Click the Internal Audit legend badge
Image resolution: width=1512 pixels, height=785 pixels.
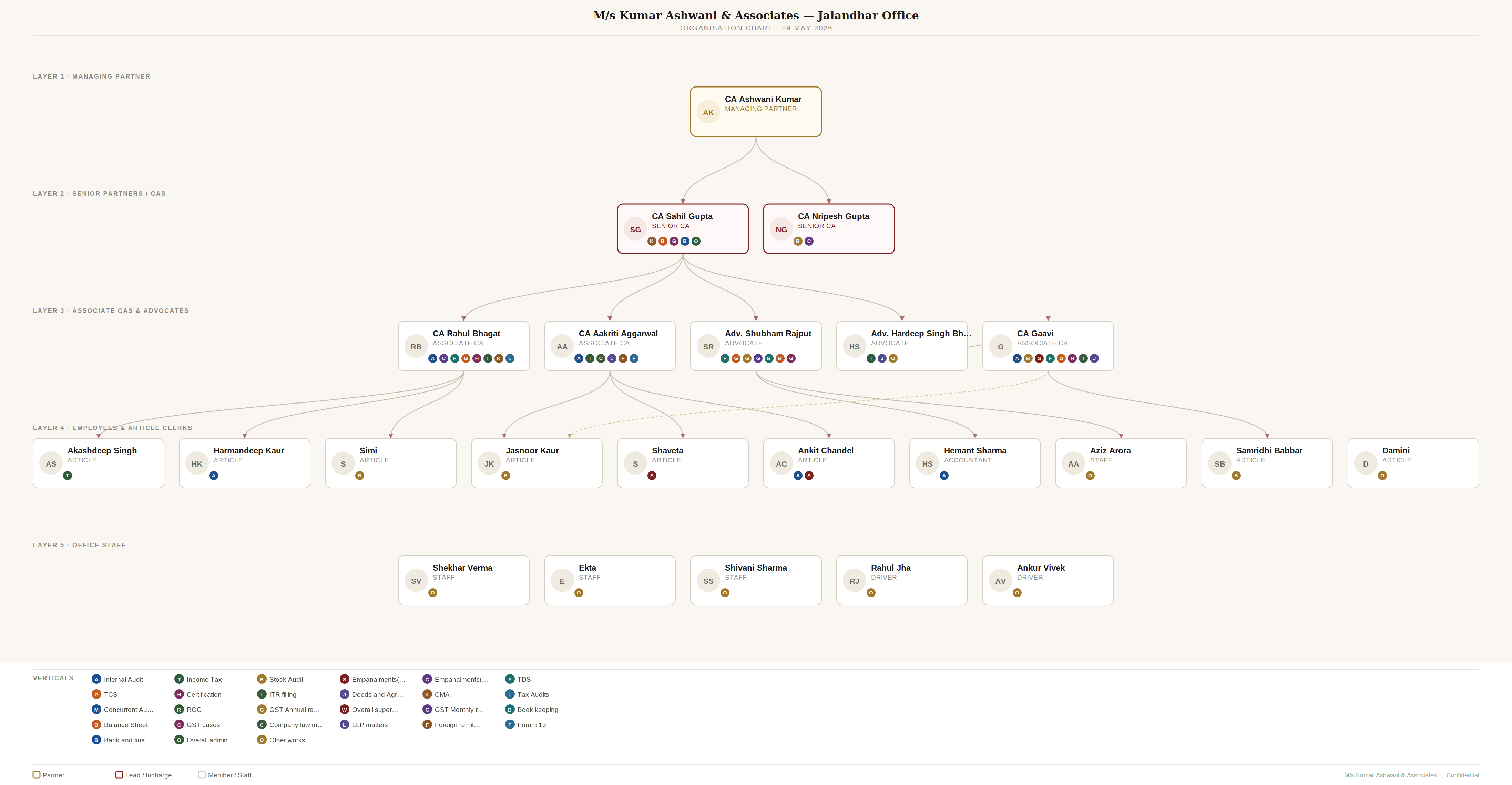tap(96, 679)
